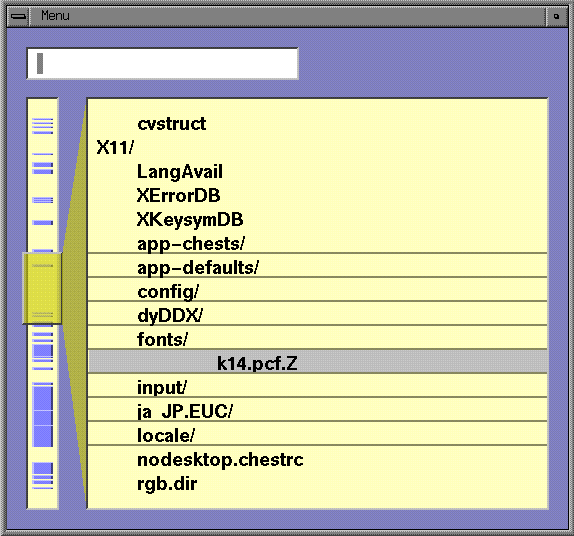Image resolution: width=574 pixels, height=536 pixels.
Task: Click the small title bar button beside Menu
Action: tap(556, 16)
